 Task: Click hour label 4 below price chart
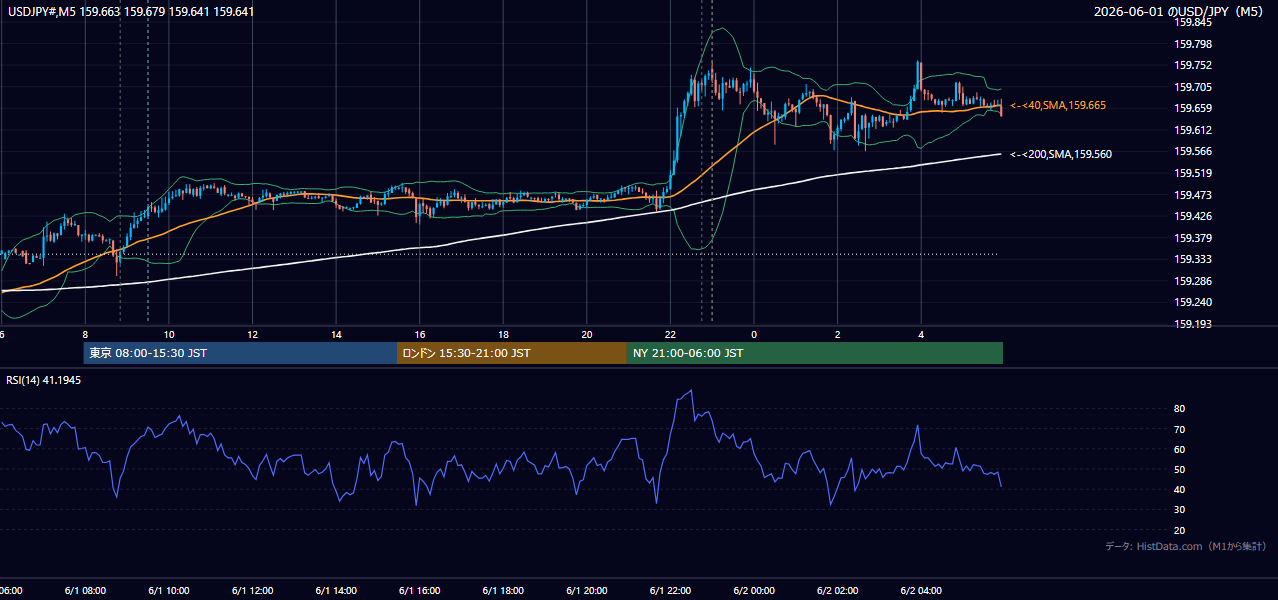pos(921,334)
